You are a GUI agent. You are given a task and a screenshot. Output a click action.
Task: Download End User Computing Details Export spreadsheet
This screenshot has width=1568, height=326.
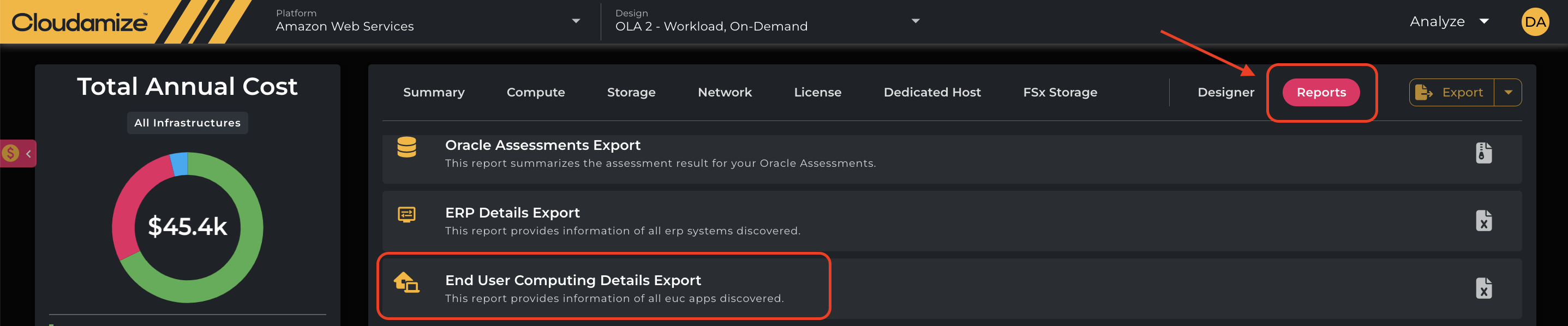pos(1483,288)
